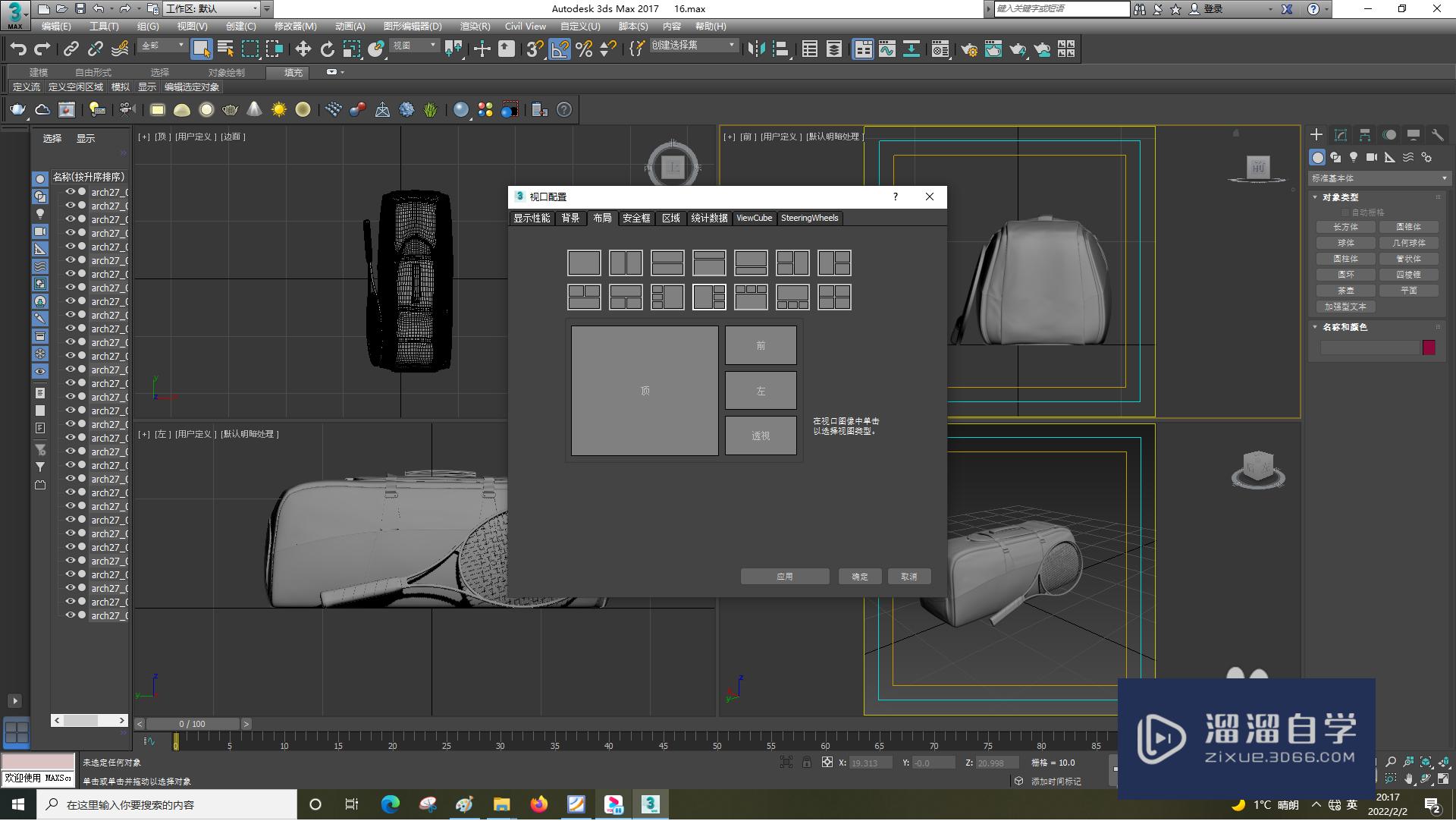
Task: Toggle the Layer Explorer icon
Action: [x=833, y=49]
